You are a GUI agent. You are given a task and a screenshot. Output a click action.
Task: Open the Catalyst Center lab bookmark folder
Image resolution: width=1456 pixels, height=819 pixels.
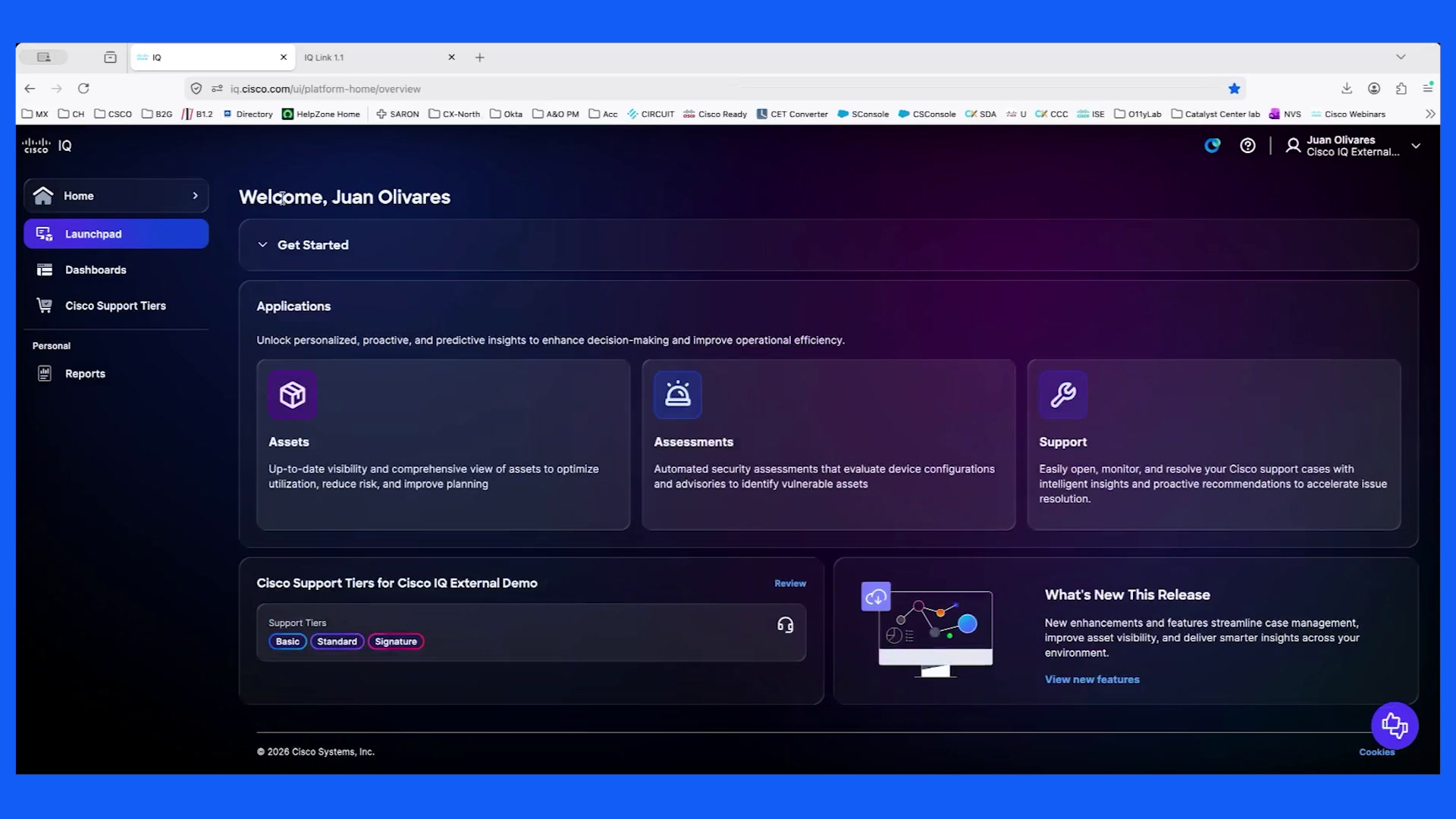1215,115
